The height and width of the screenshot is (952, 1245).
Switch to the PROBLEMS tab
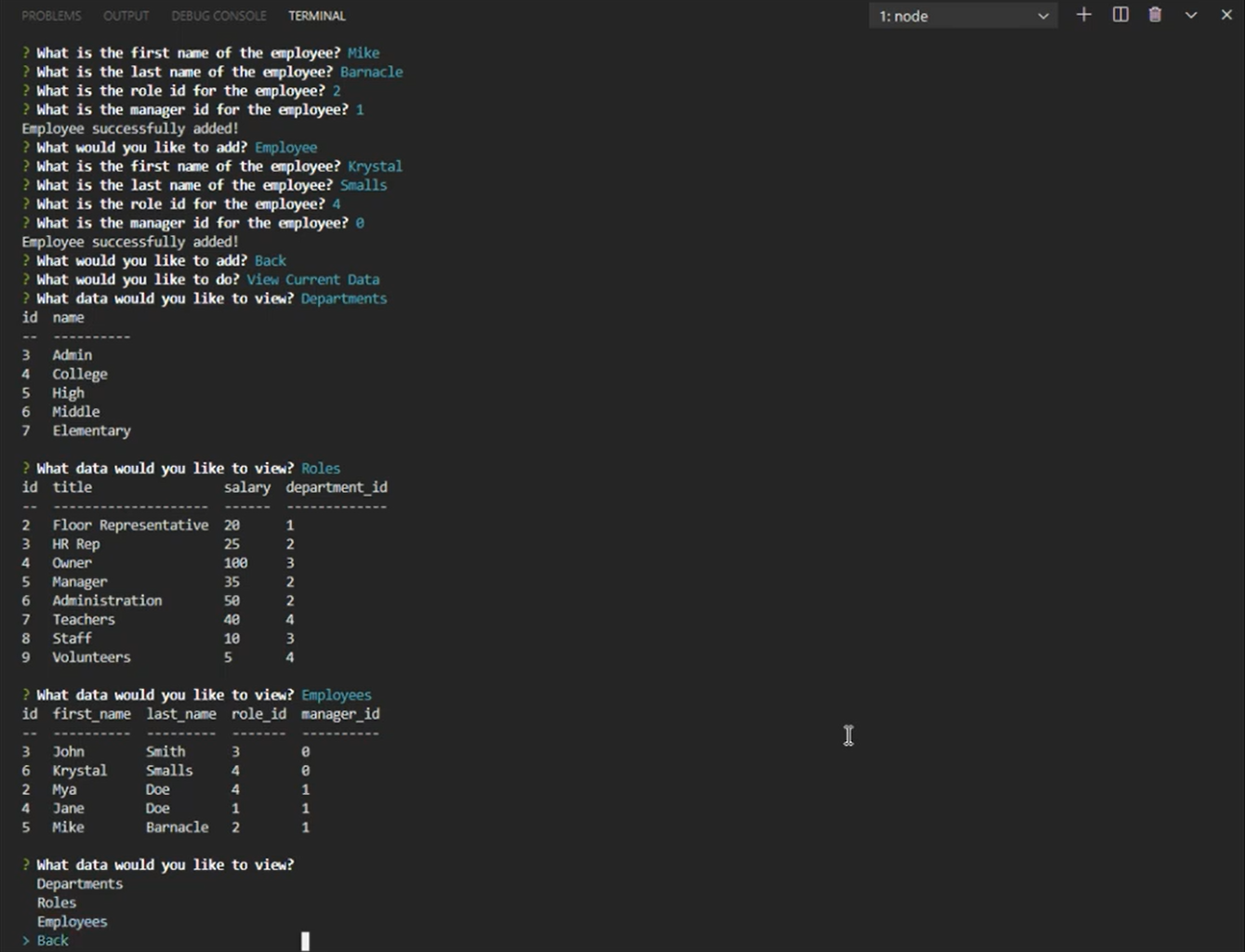[51, 16]
